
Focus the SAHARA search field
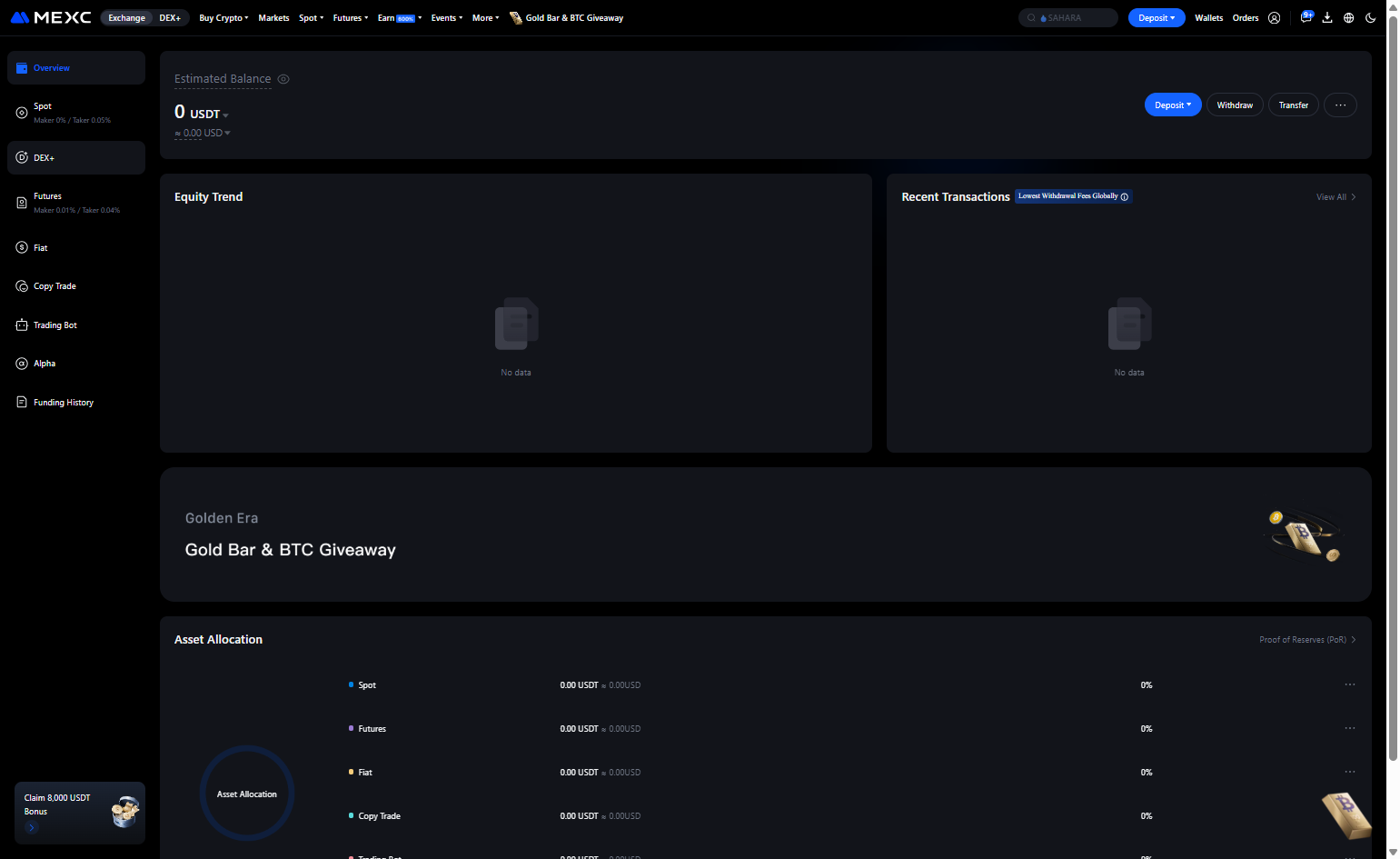[1068, 17]
